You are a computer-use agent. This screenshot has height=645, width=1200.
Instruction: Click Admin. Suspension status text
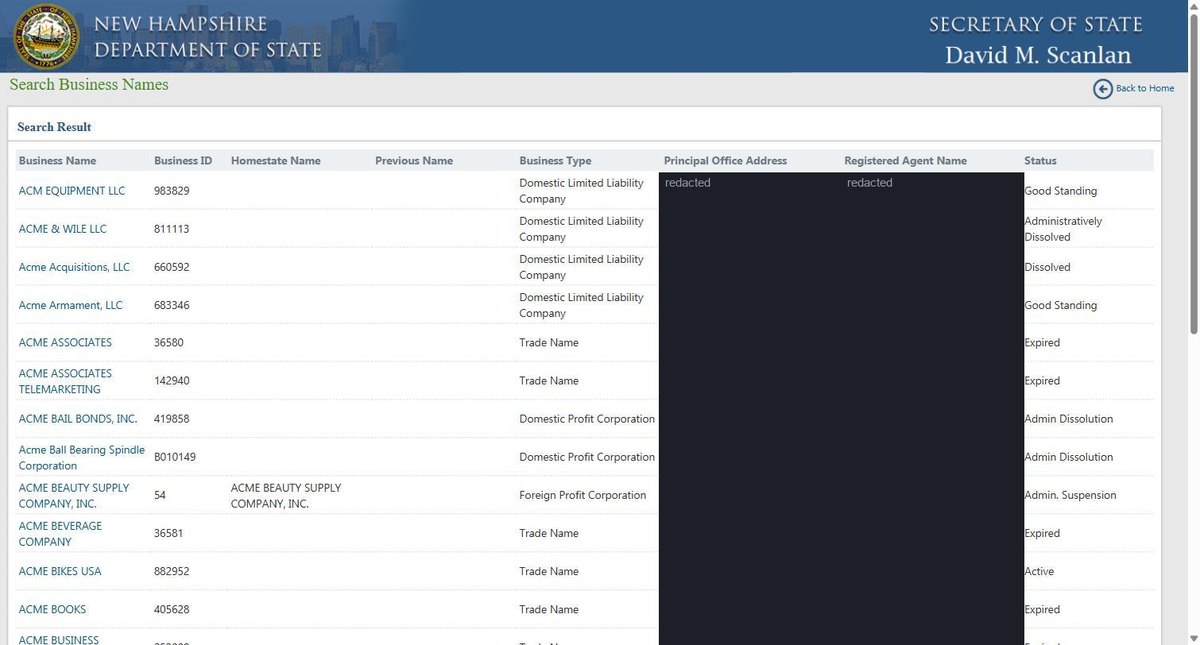[1070, 496]
